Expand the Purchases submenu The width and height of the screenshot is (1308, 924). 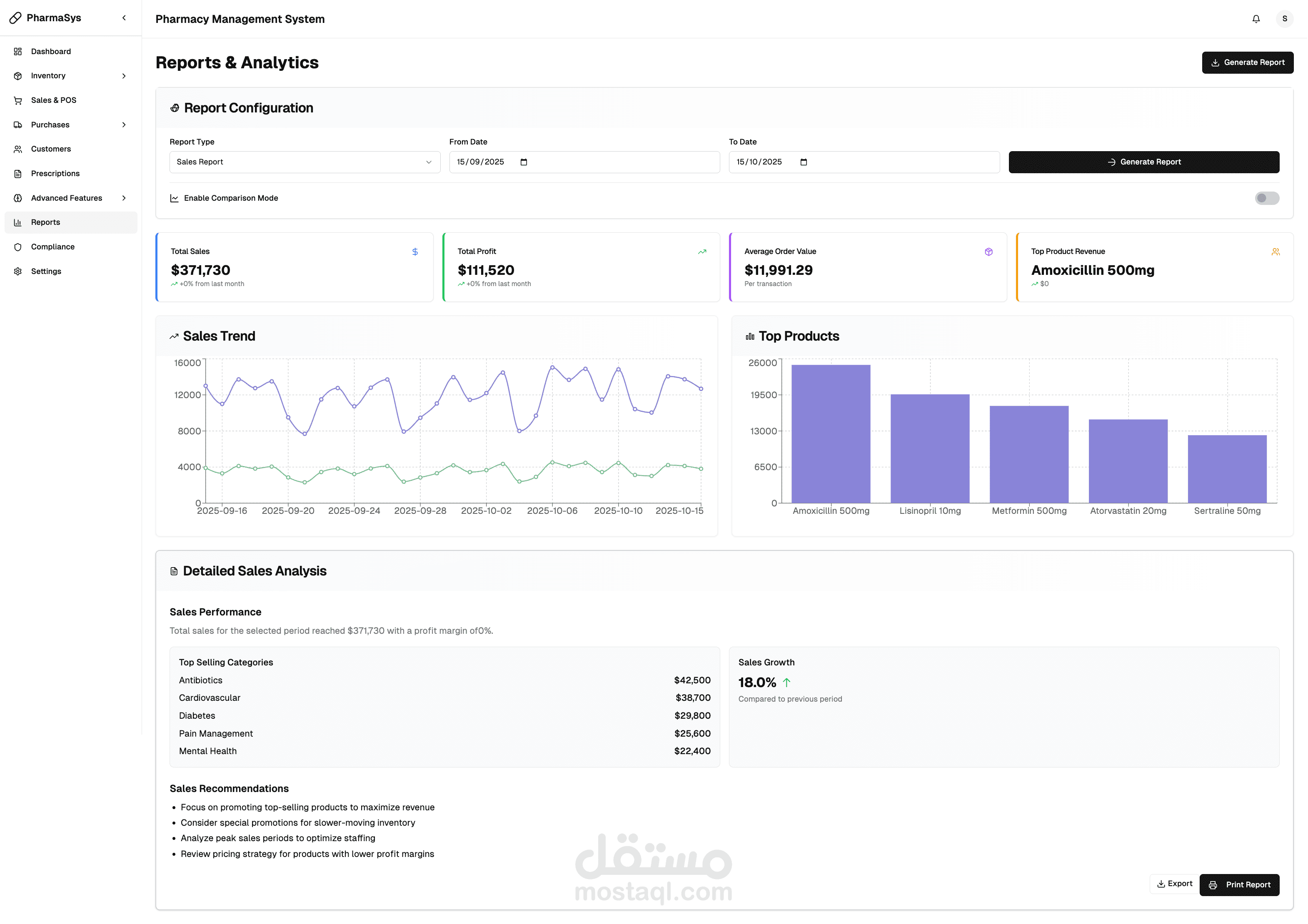click(71, 125)
